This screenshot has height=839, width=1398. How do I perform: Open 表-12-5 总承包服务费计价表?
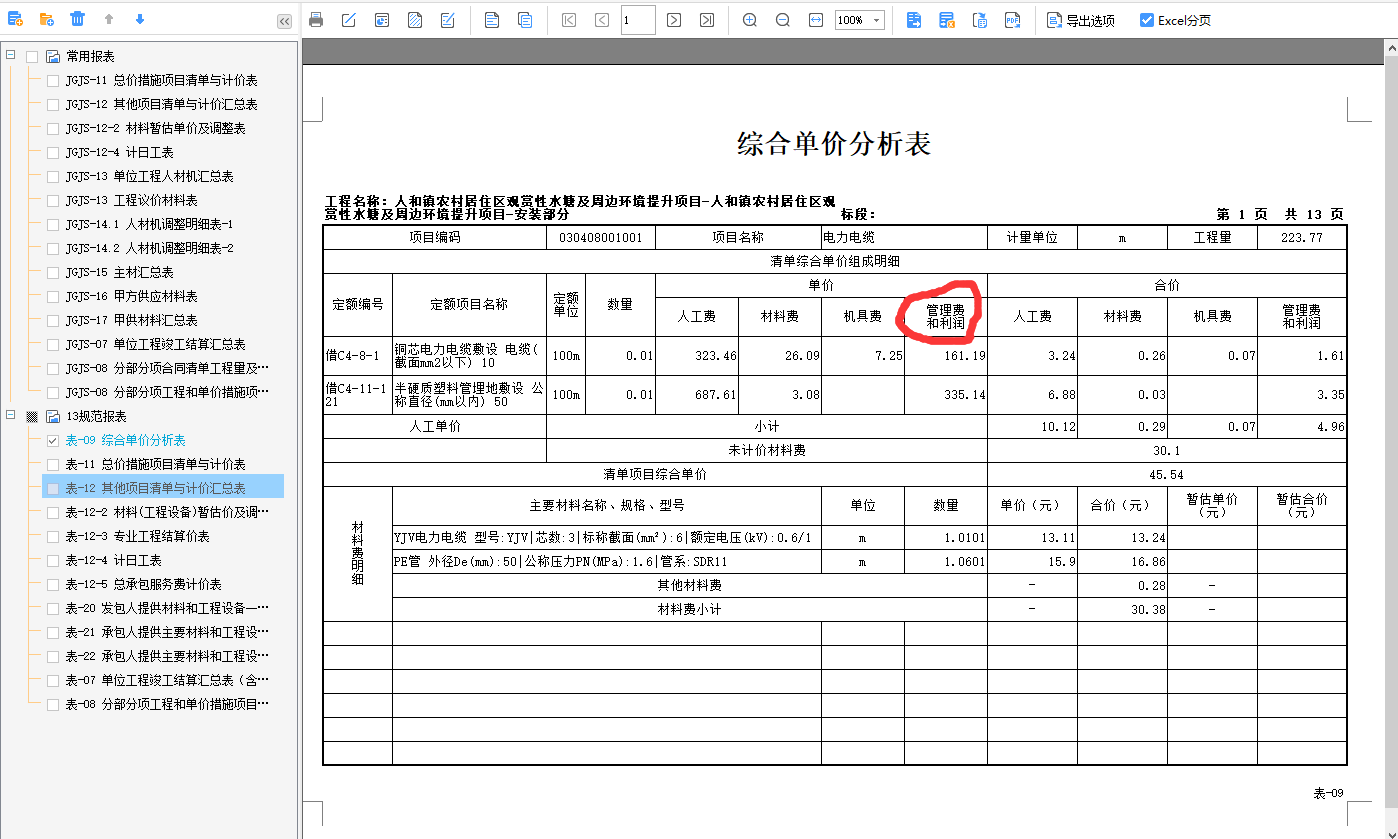tap(143, 584)
